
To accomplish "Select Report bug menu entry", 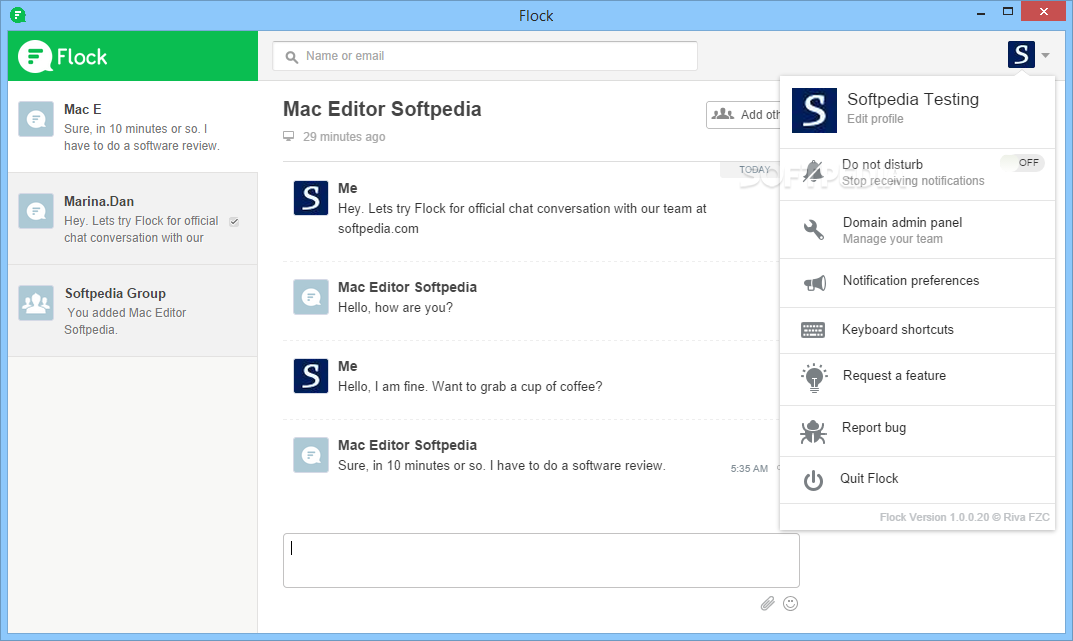I will tap(917, 431).
